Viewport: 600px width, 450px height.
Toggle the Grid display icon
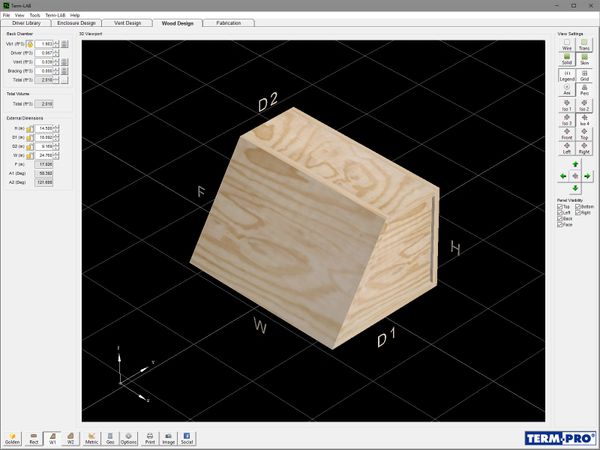[584, 75]
